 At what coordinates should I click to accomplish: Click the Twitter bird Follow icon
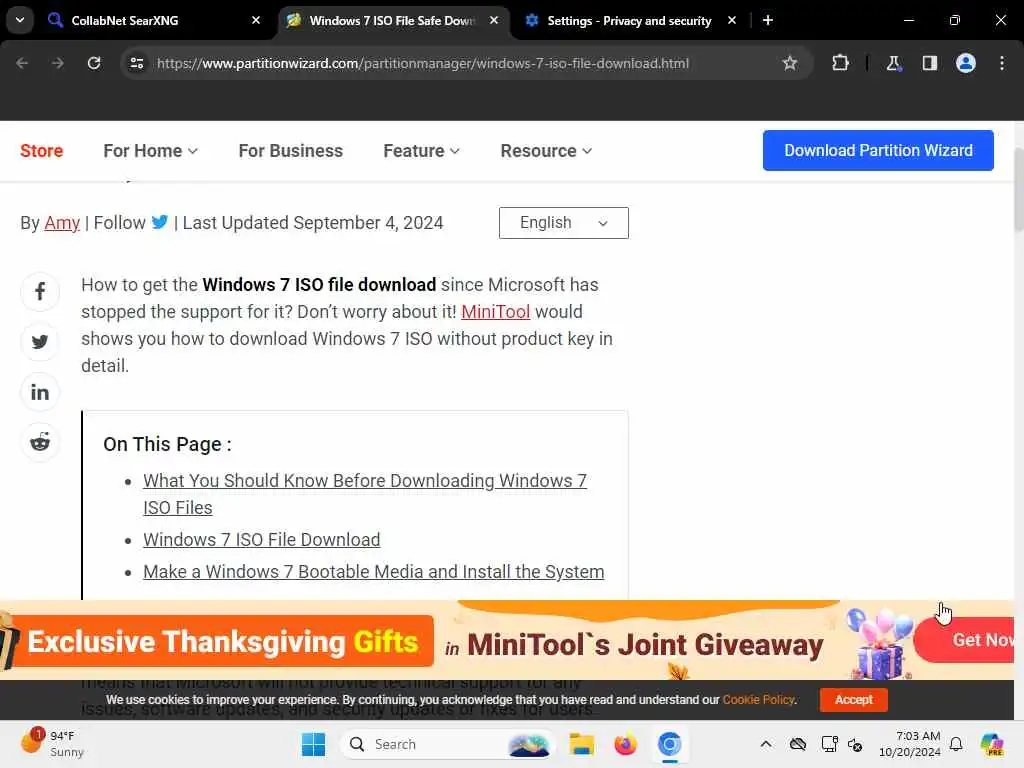point(159,222)
